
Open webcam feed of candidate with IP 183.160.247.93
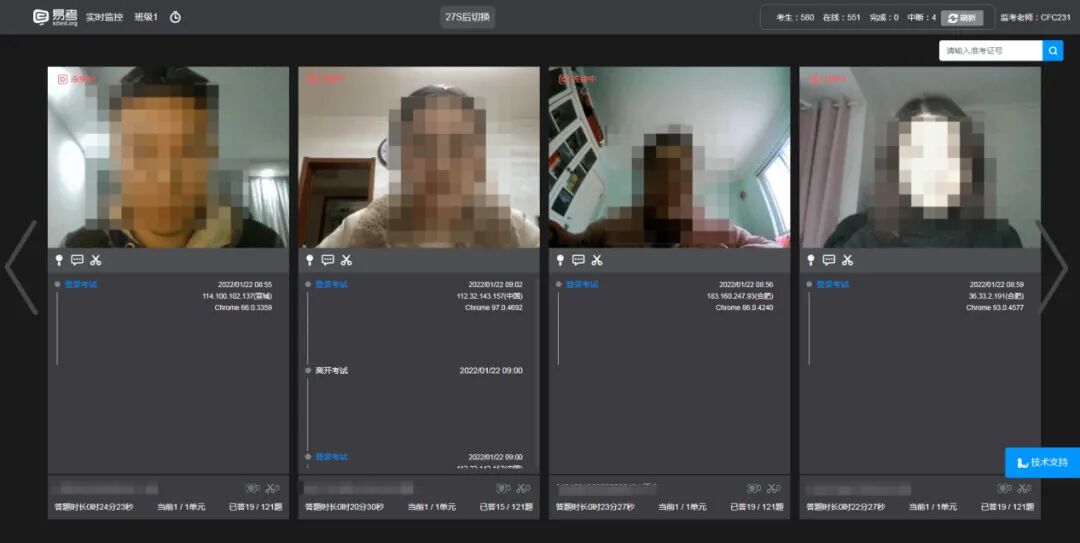tap(669, 157)
